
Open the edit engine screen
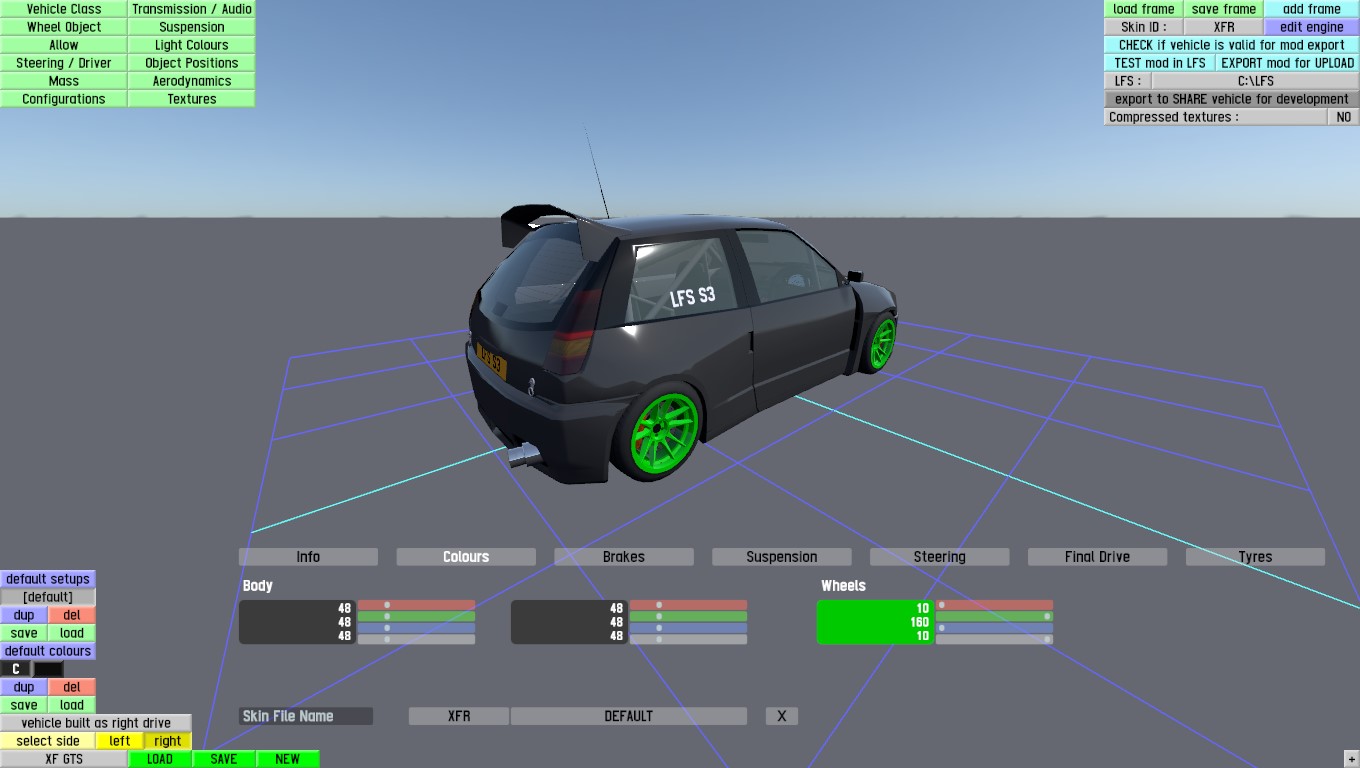tap(1312, 27)
